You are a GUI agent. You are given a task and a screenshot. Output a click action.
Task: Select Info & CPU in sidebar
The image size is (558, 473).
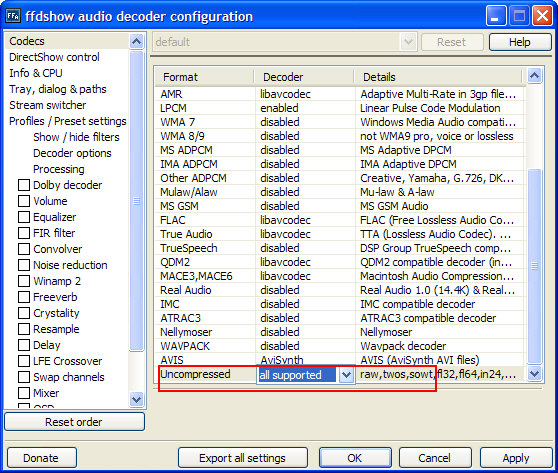pos(36,73)
